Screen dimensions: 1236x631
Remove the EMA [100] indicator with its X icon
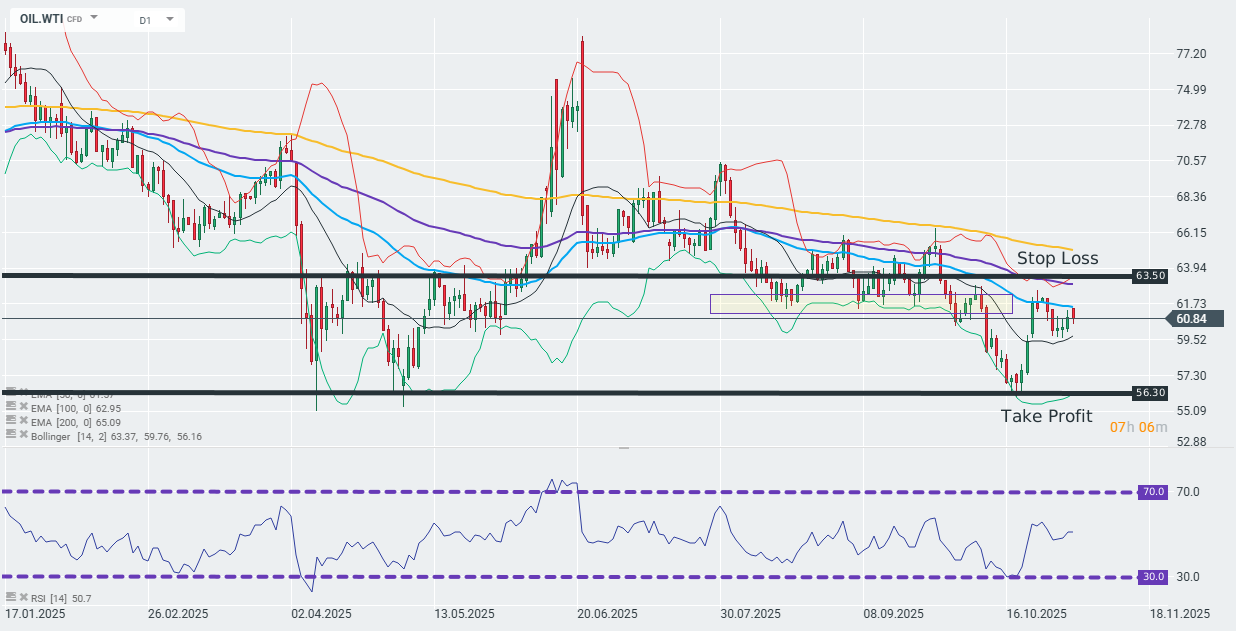(24, 407)
